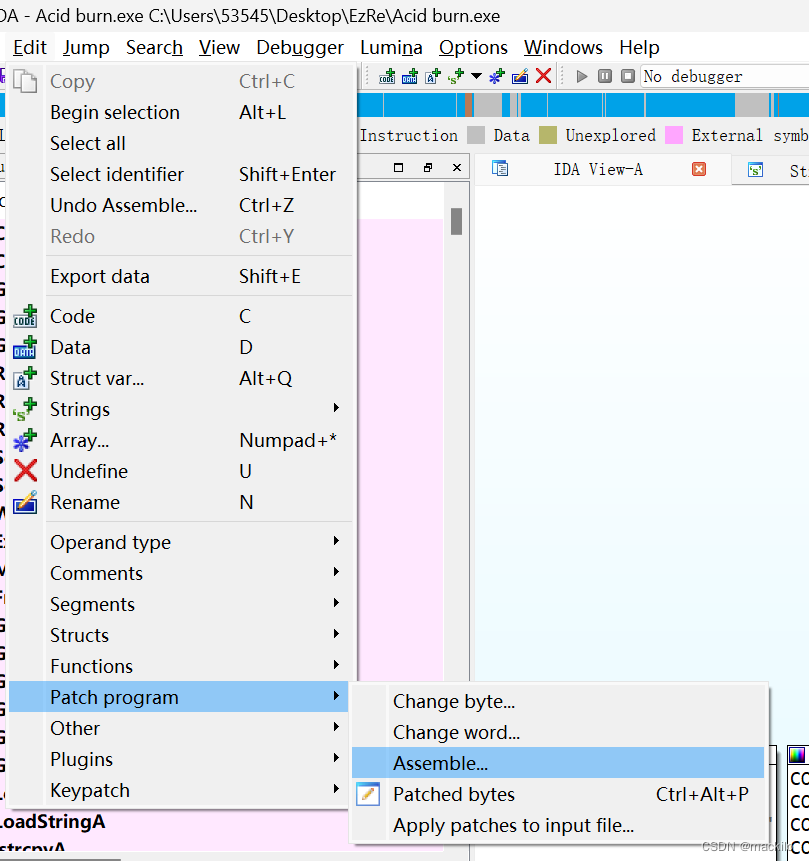Viewport: 809px width, 861px height.
Task: Open the Options menu
Action: tap(473, 48)
